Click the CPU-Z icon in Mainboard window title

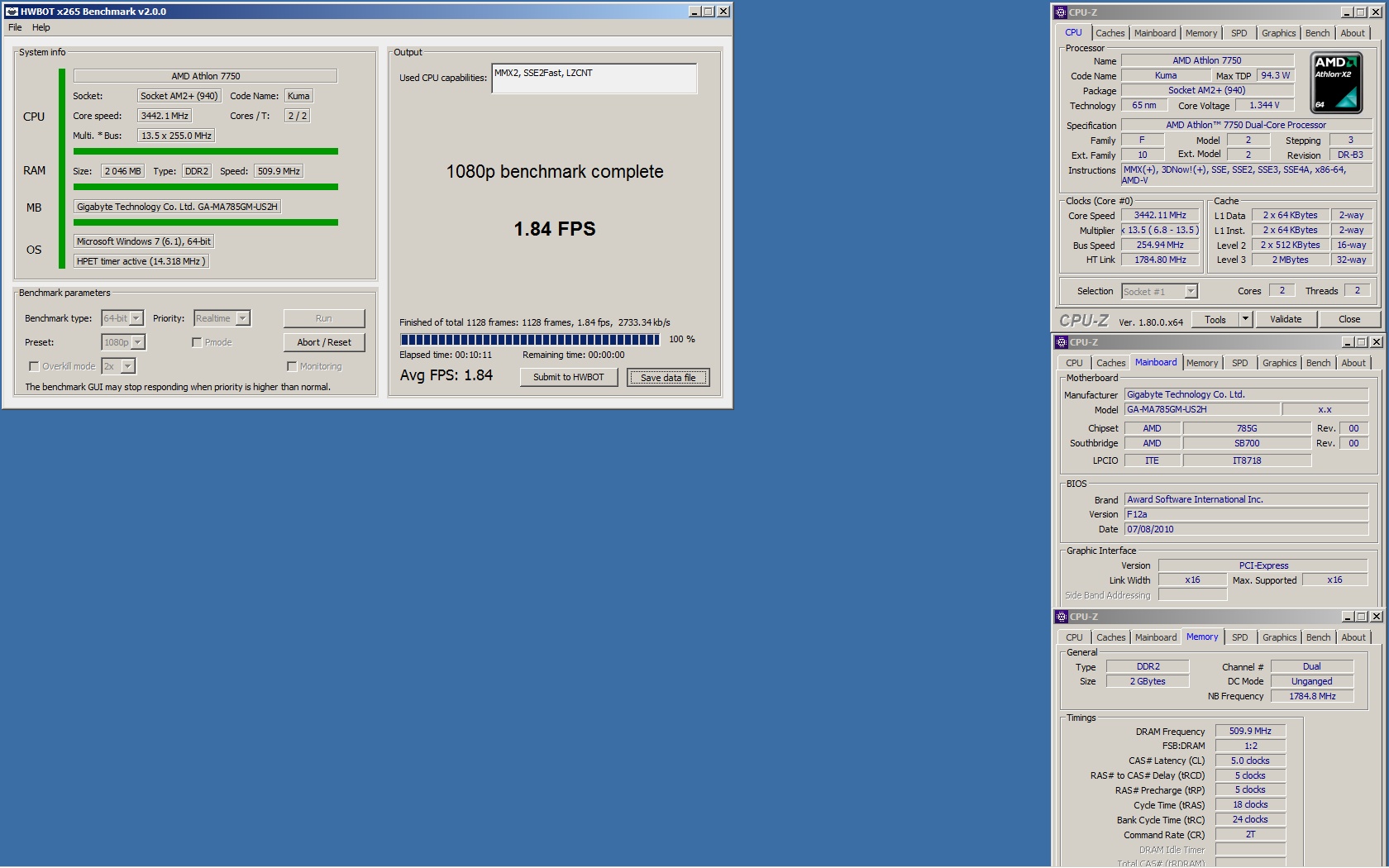(1062, 342)
